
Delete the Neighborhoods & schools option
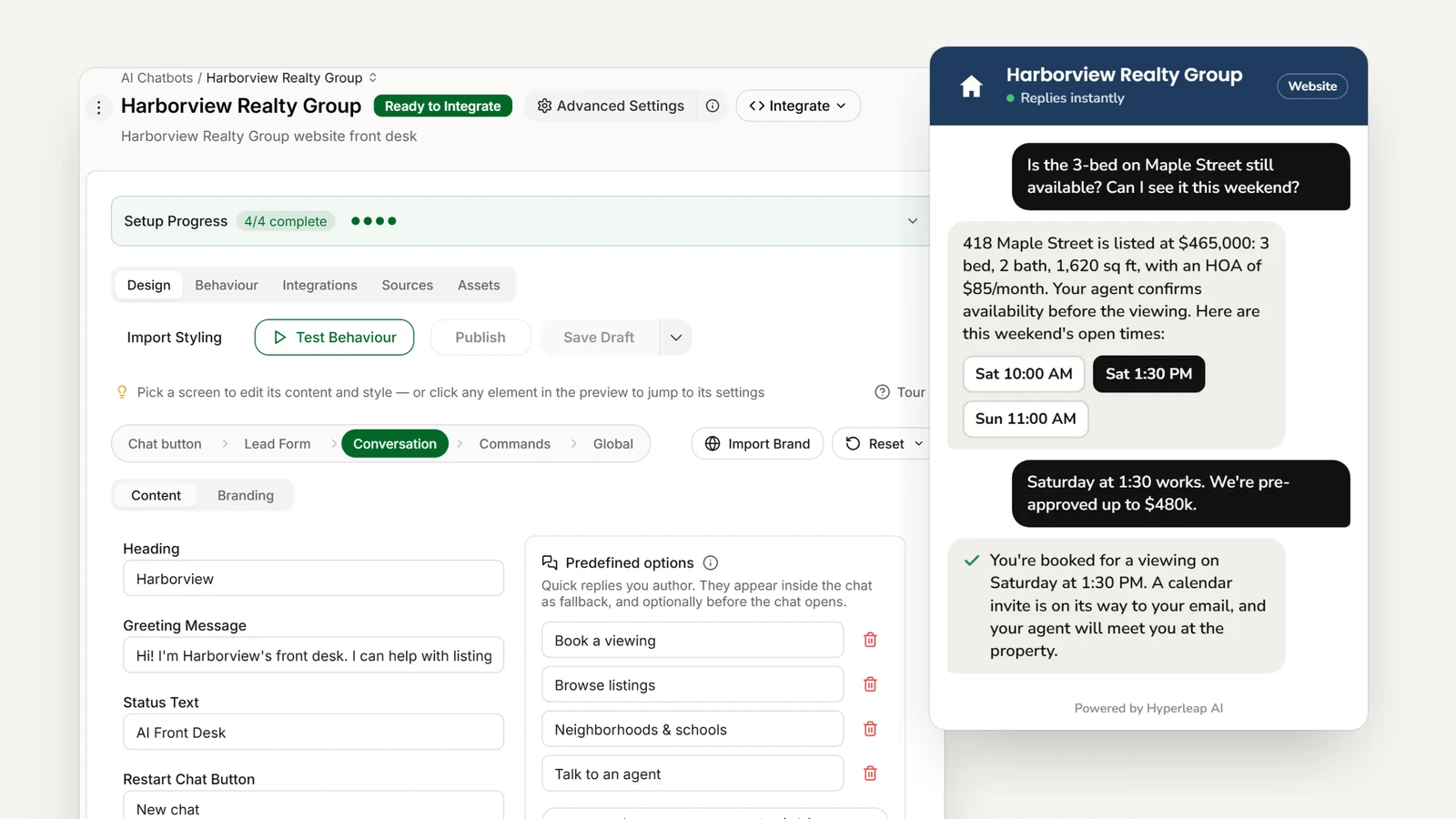pos(870,729)
